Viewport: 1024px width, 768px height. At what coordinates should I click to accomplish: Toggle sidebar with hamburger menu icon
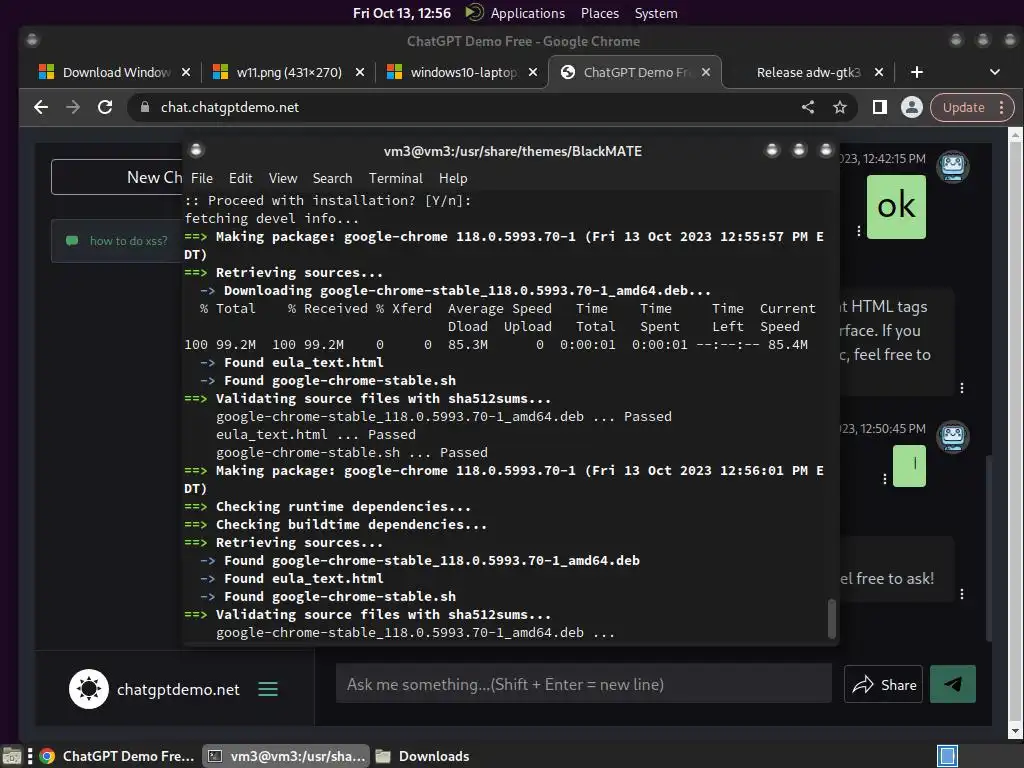click(268, 689)
